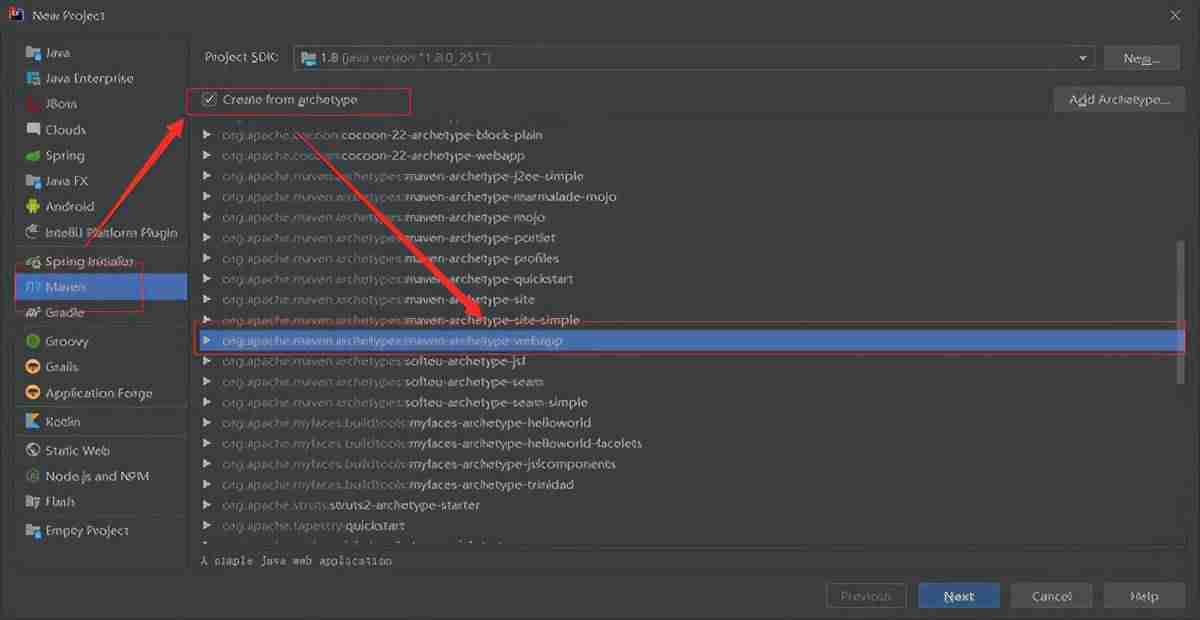Screen dimensions: 1200x620
Task: Expand maven-archetype-marmalade-mojo node
Action: click(x=207, y=197)
